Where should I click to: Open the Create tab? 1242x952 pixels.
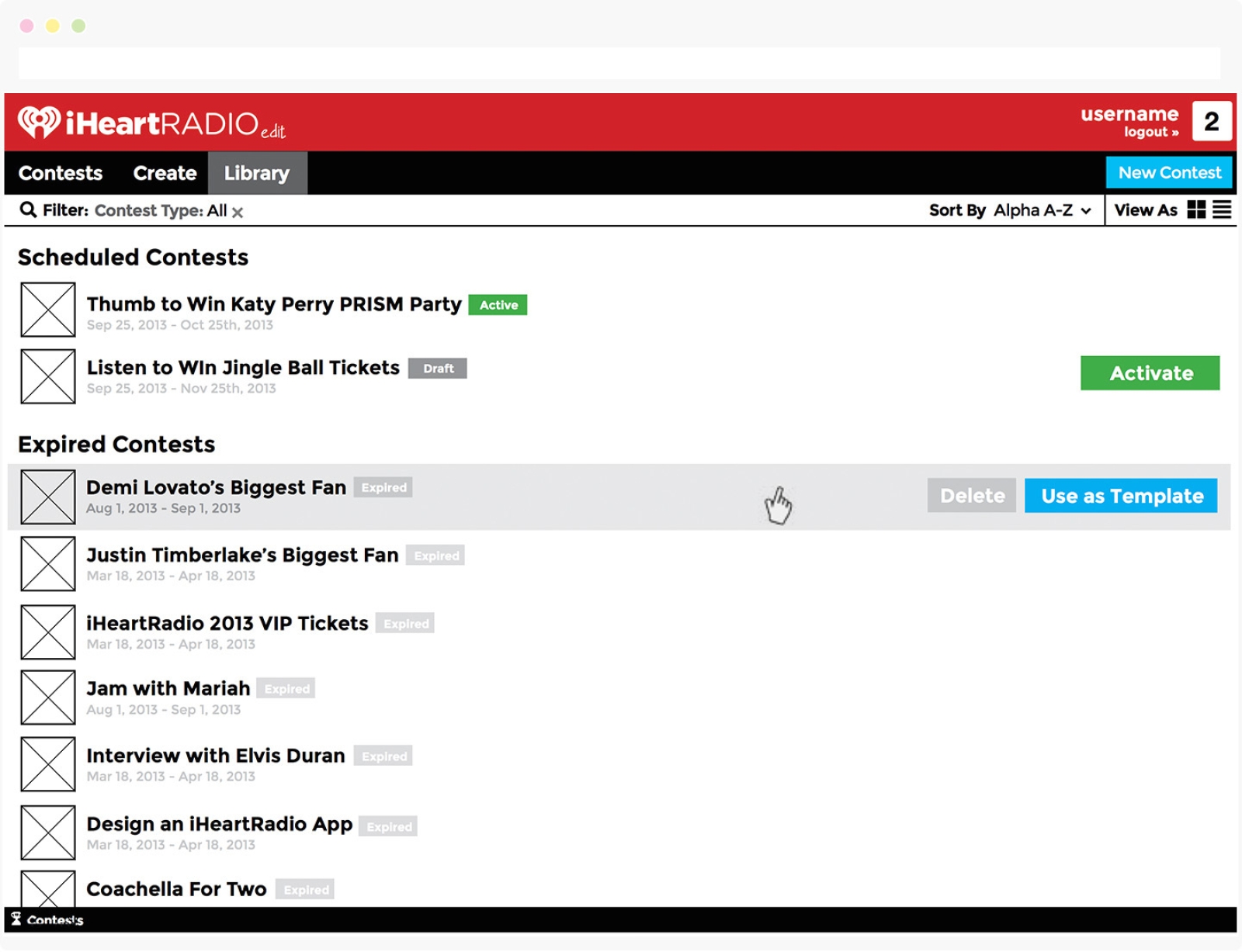pos(165,173)
